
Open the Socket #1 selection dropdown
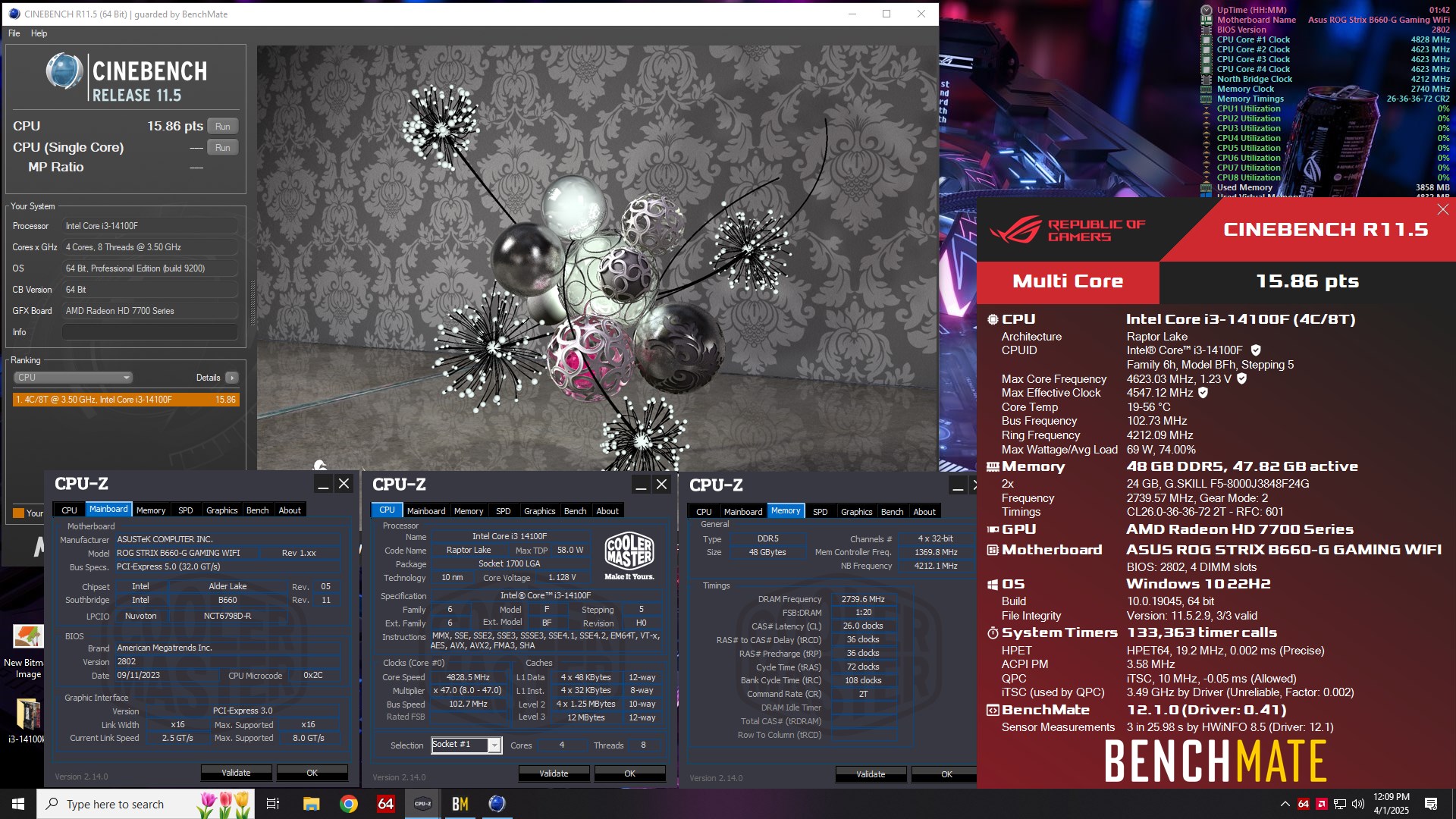[x=466, y=745]
